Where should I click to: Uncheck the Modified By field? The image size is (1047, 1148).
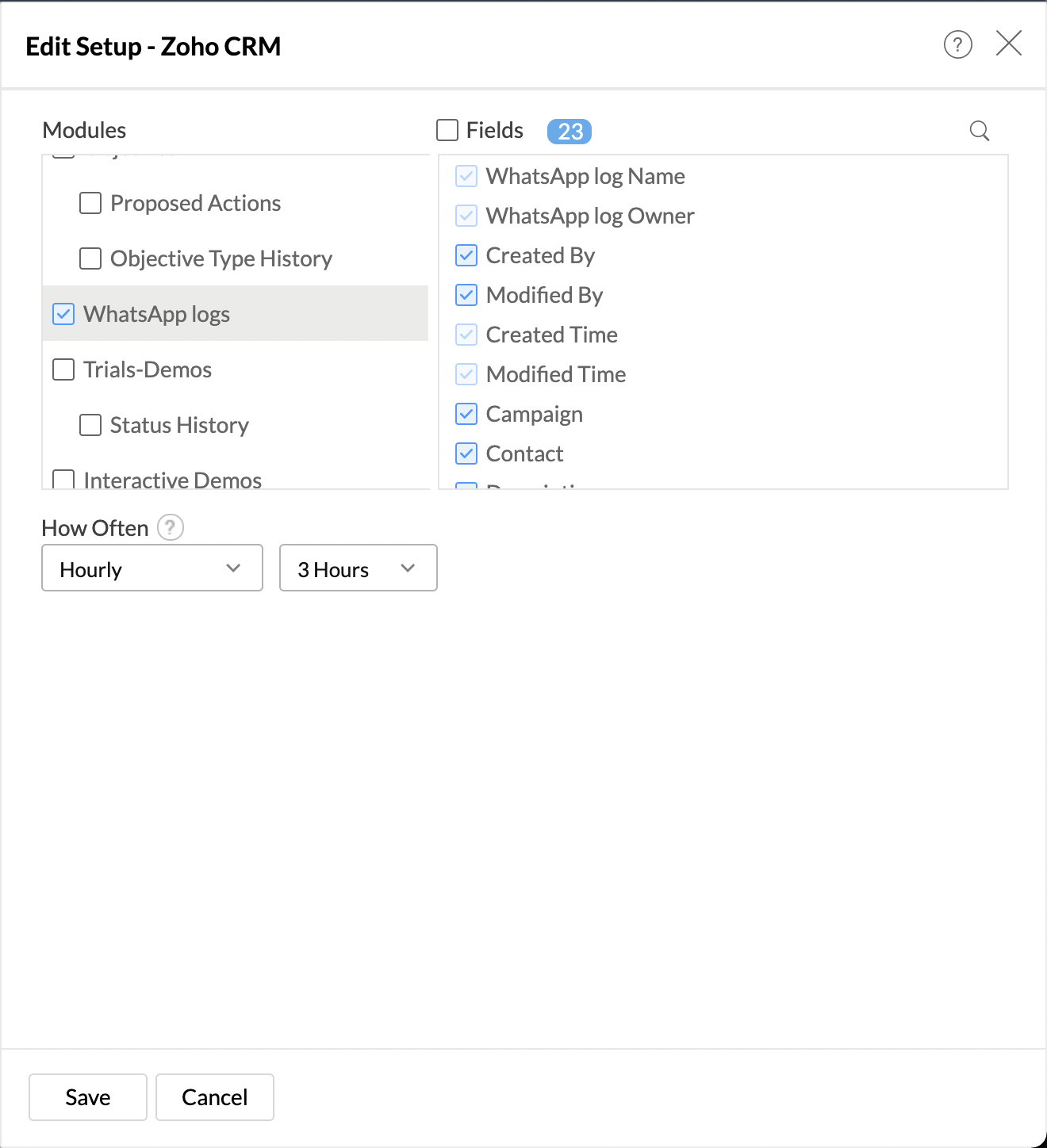pos(466,295)
